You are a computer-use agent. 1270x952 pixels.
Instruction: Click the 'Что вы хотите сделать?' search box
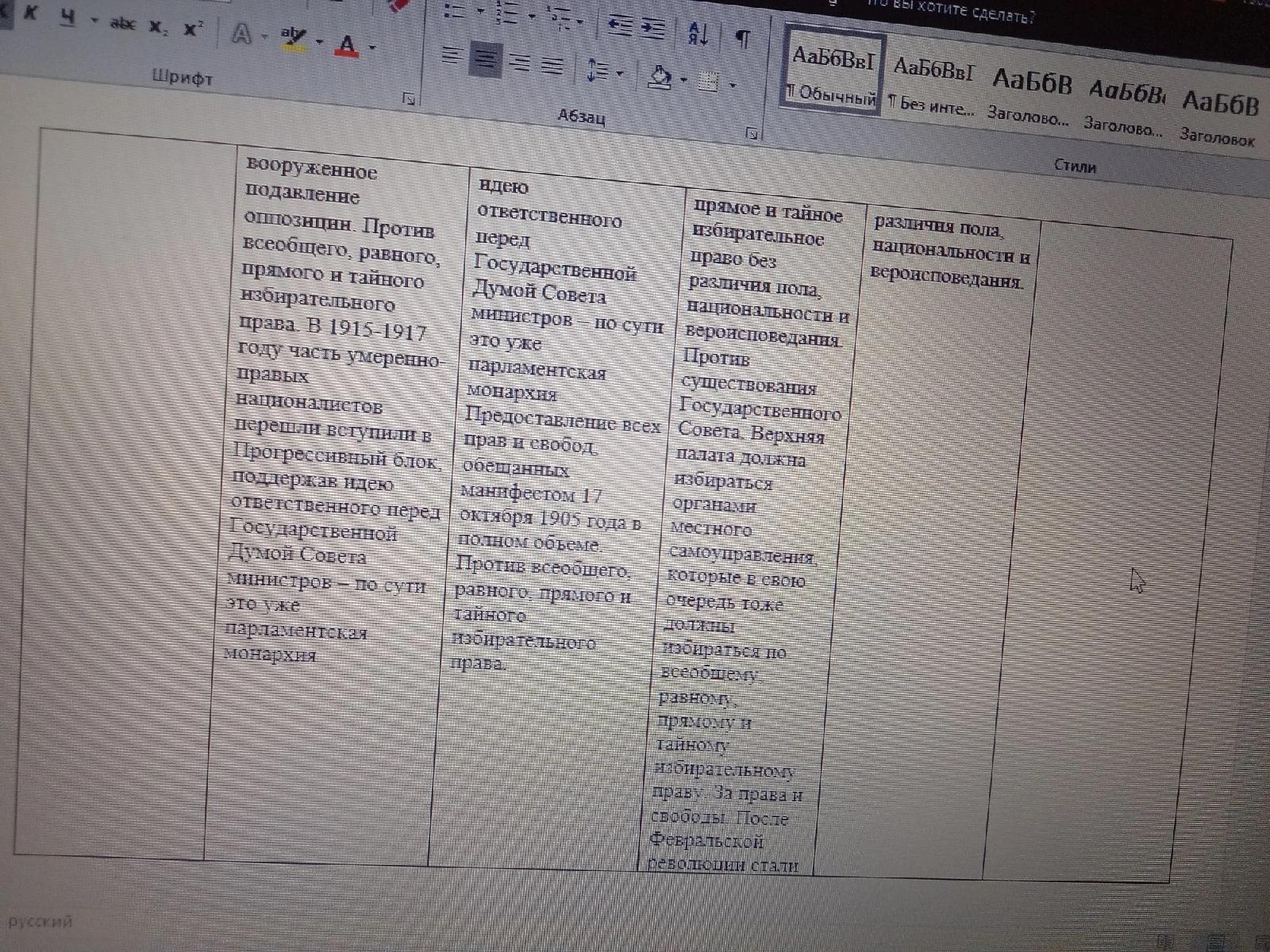tap(952, 11)
